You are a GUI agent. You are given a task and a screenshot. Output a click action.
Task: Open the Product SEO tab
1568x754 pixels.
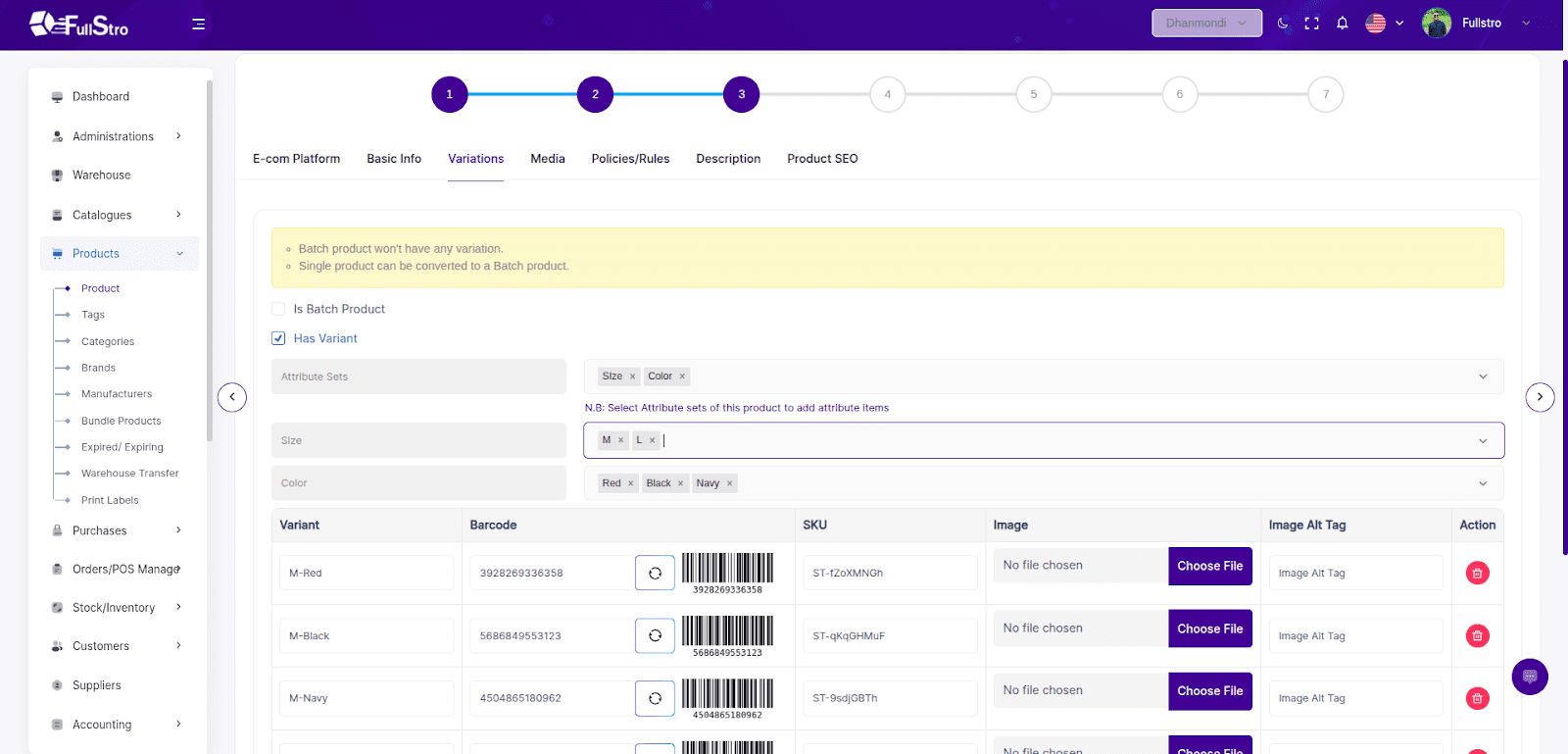click(822, 159)
